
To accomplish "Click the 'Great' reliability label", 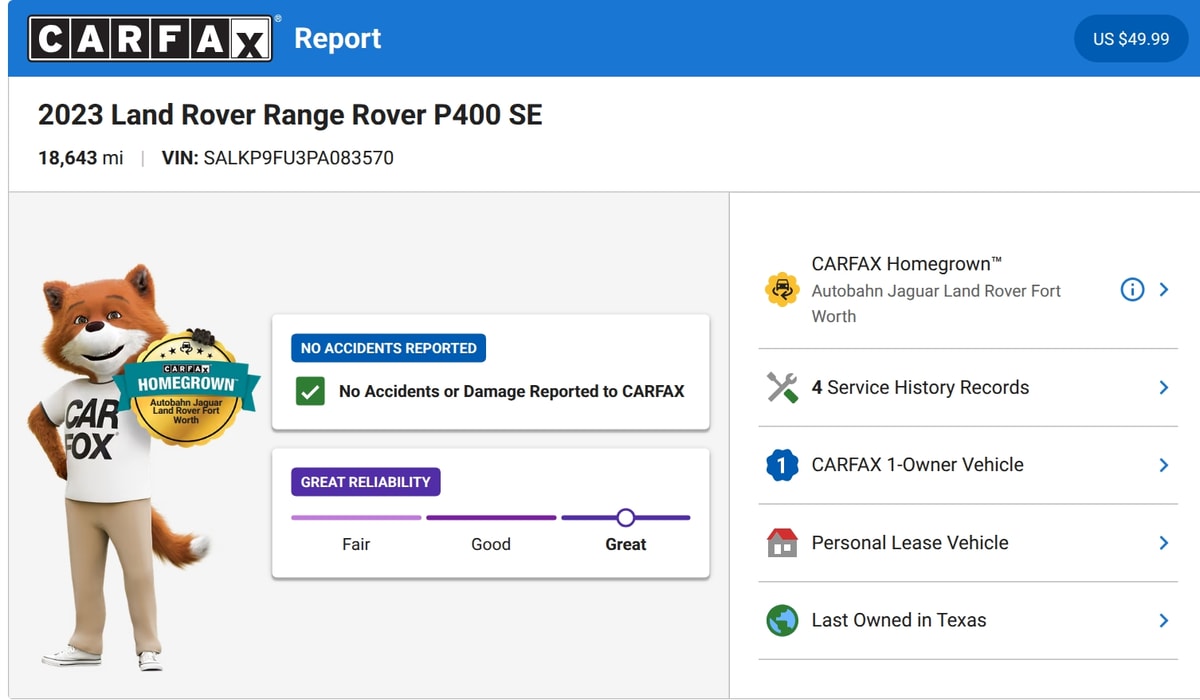I will (x=626, y=544).
